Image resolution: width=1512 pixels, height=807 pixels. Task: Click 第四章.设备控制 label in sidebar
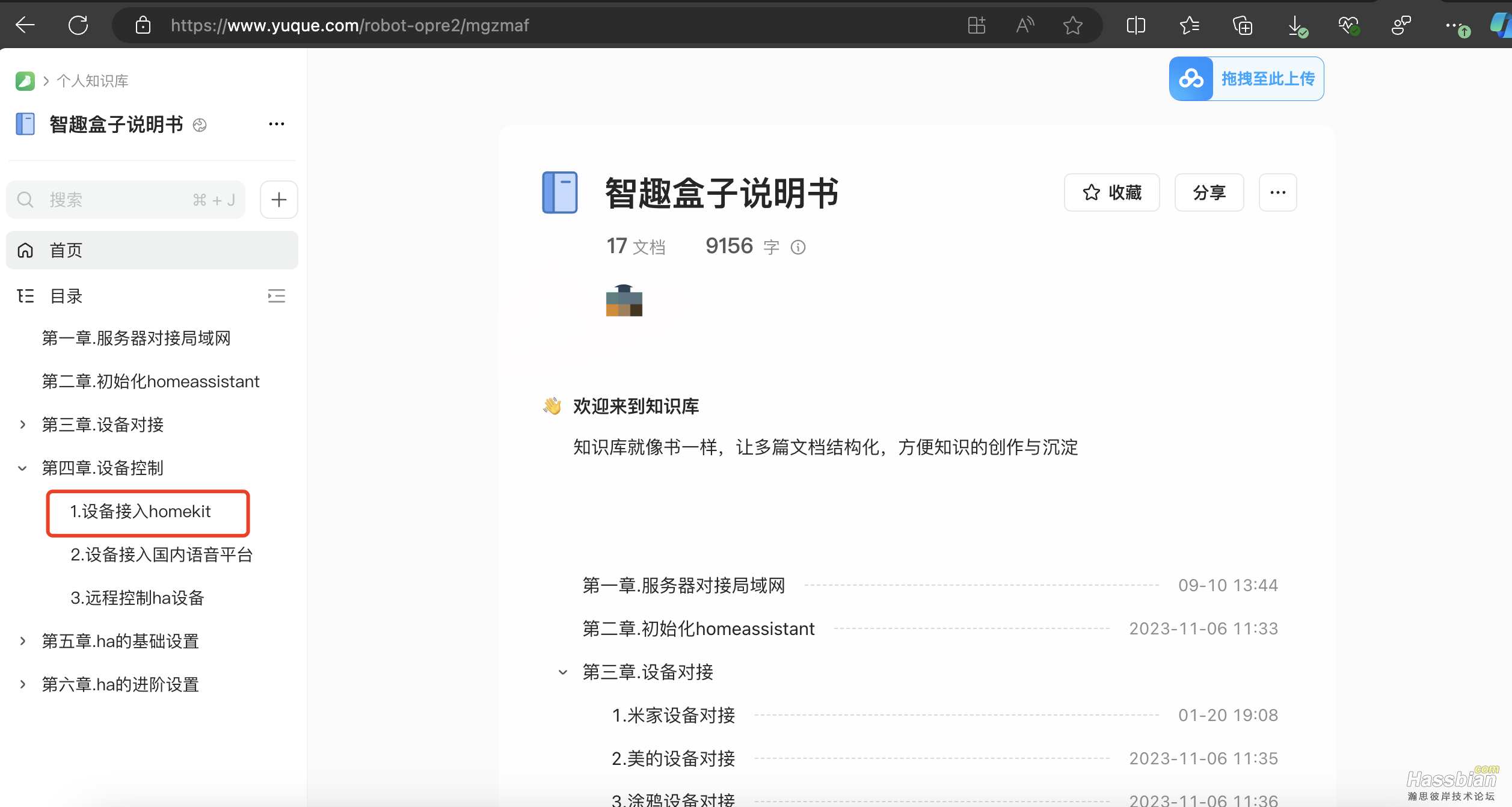pos(103,468)
